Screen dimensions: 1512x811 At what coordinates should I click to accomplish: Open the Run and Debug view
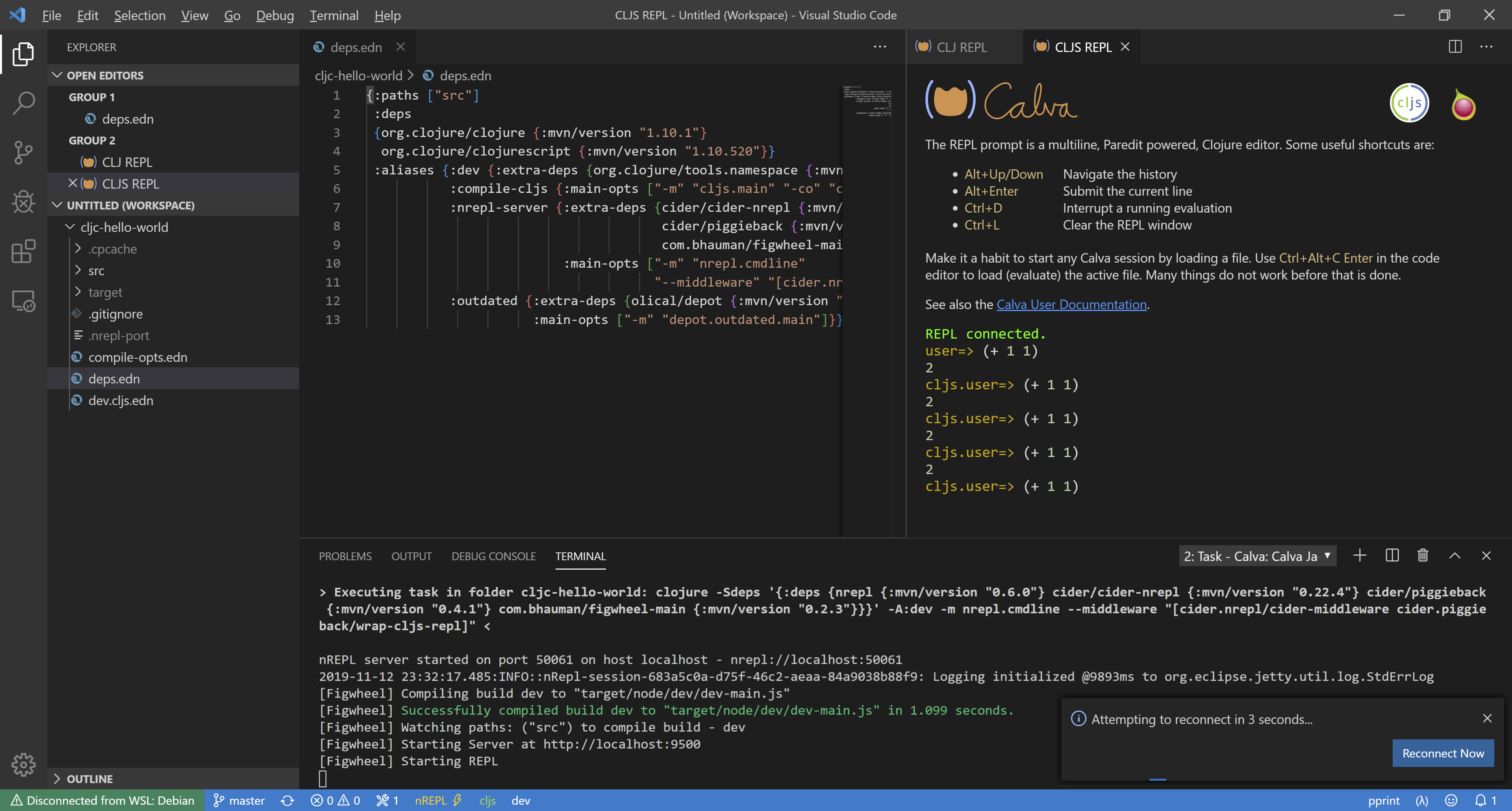pos(23,202)
